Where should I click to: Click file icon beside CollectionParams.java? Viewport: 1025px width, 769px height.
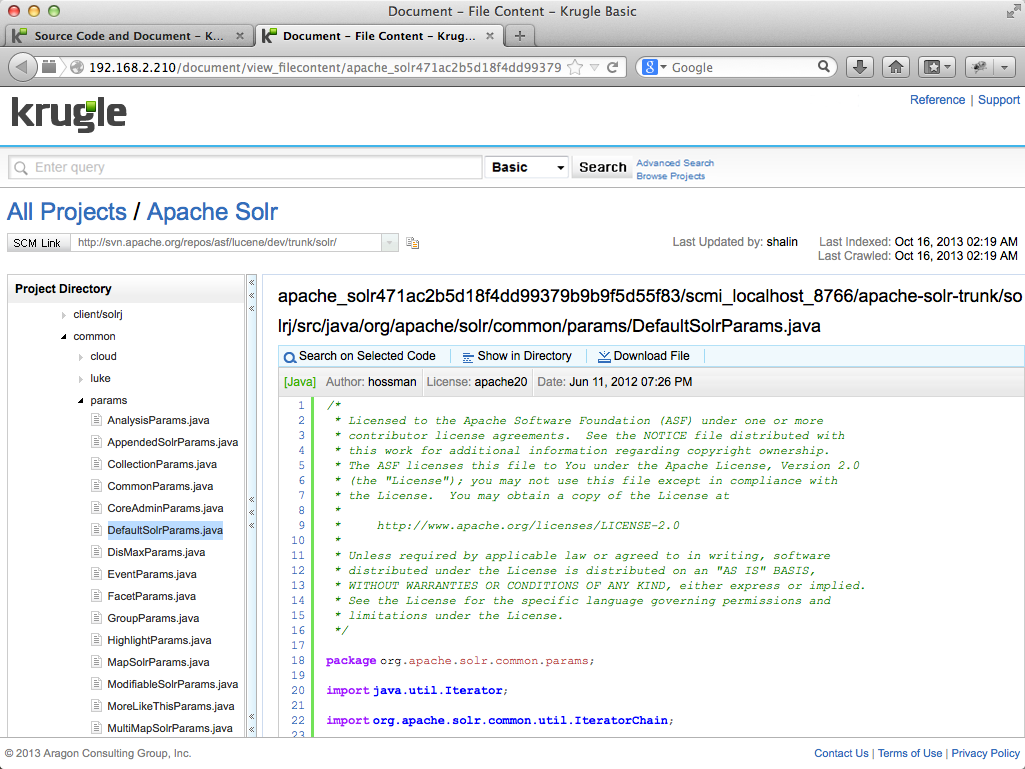(x=96, y=464)
